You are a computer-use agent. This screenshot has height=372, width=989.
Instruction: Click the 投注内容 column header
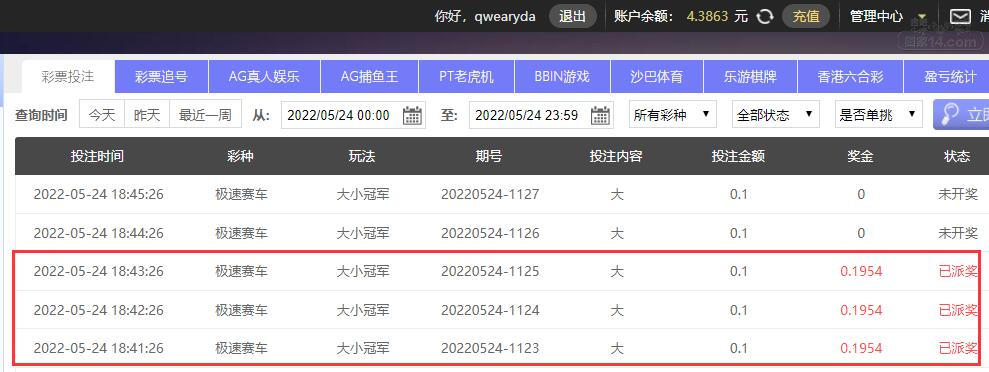pyautogui.click(x=616, y=156)
